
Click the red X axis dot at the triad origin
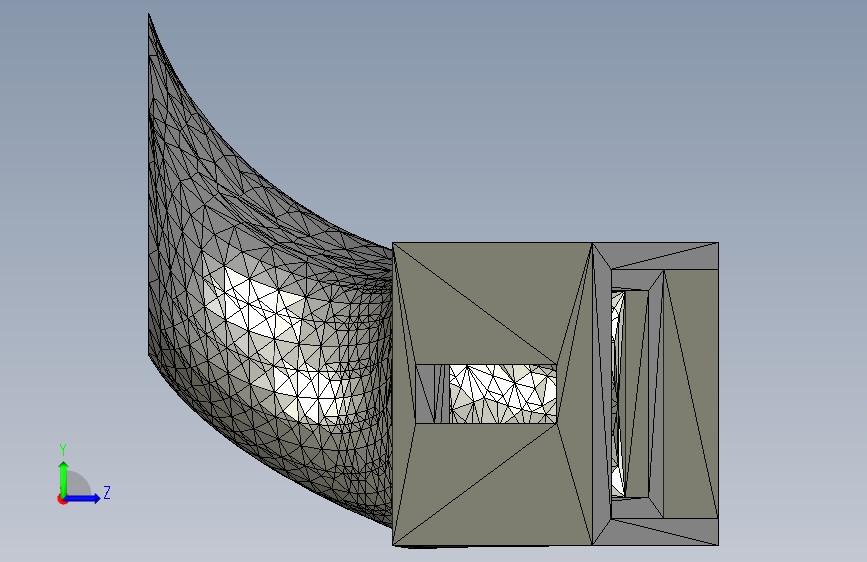coord(62,499)
